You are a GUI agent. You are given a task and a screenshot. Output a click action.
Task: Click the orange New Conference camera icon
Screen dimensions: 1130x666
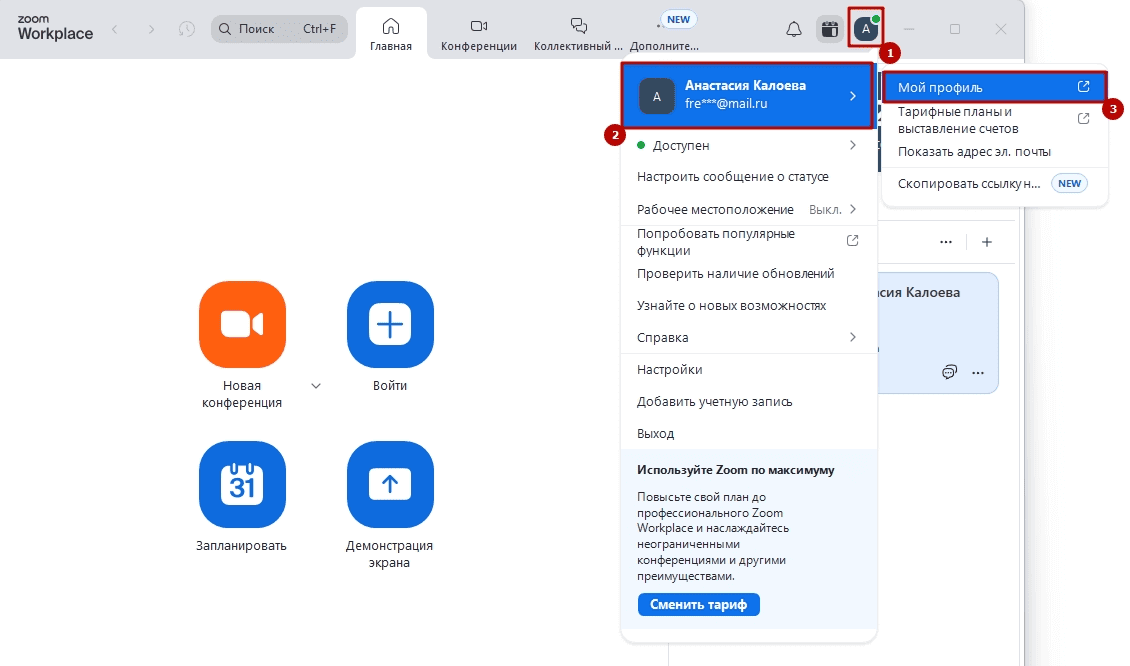point(242,324)
